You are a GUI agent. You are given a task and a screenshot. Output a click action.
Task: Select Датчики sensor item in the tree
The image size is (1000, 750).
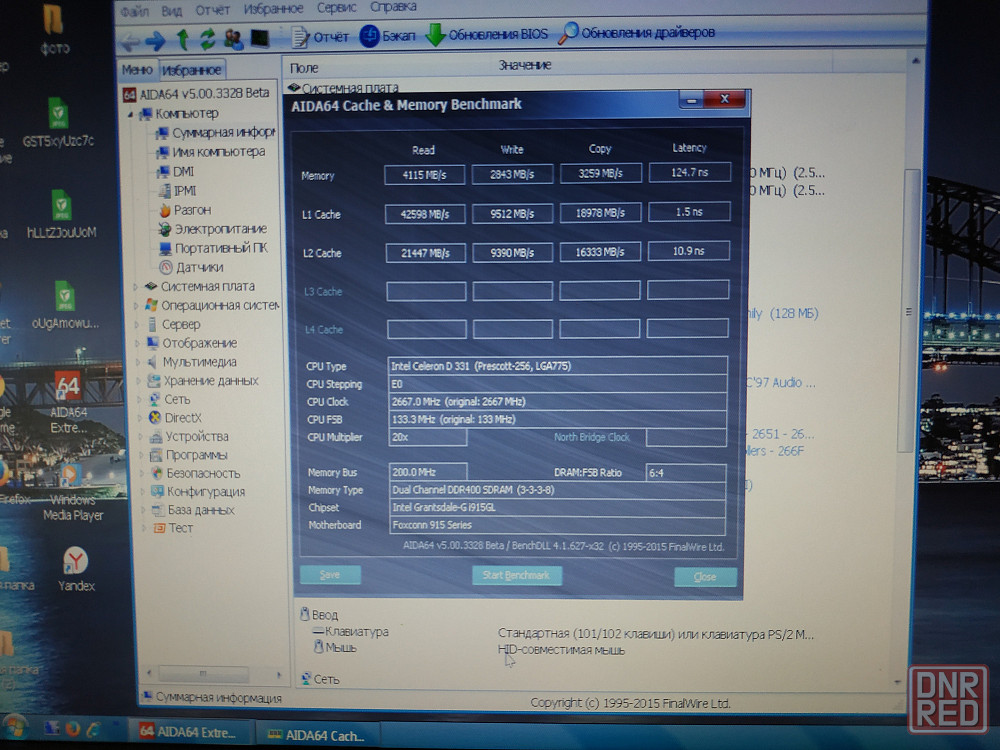(198, 267)
